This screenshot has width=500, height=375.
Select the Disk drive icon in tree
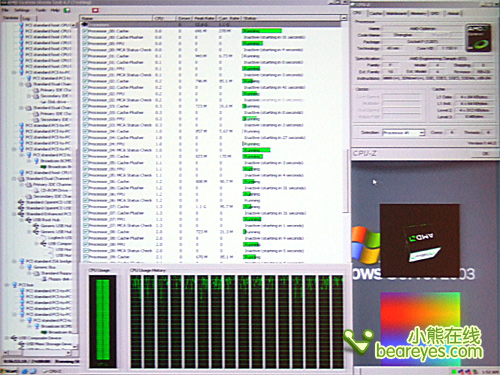tap(44, 102)
